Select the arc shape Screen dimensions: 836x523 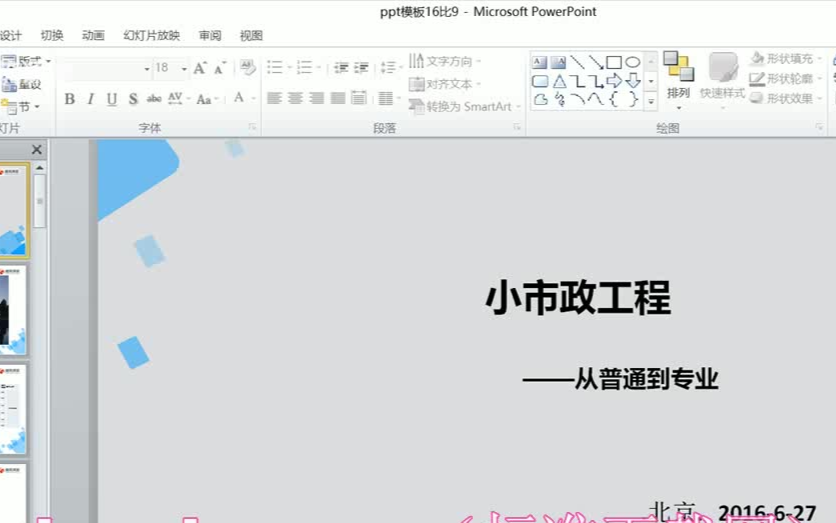(577, 99)
